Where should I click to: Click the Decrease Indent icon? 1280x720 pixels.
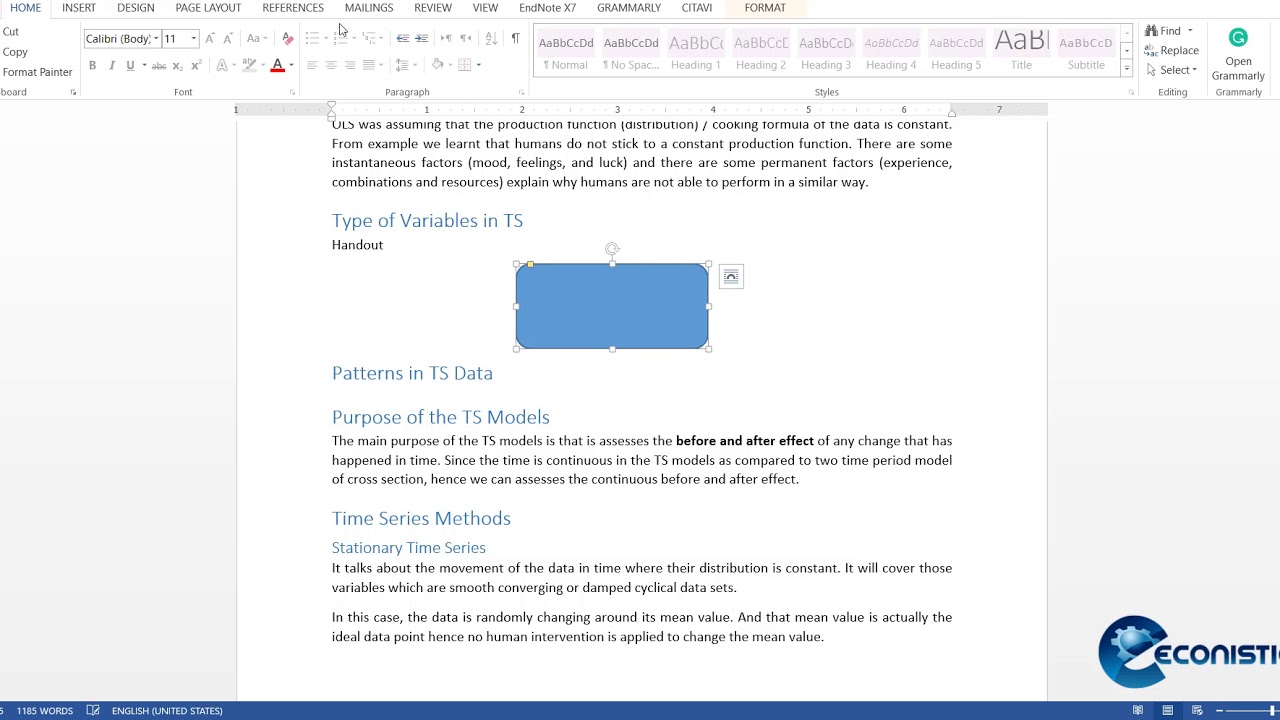coord(402,38)
